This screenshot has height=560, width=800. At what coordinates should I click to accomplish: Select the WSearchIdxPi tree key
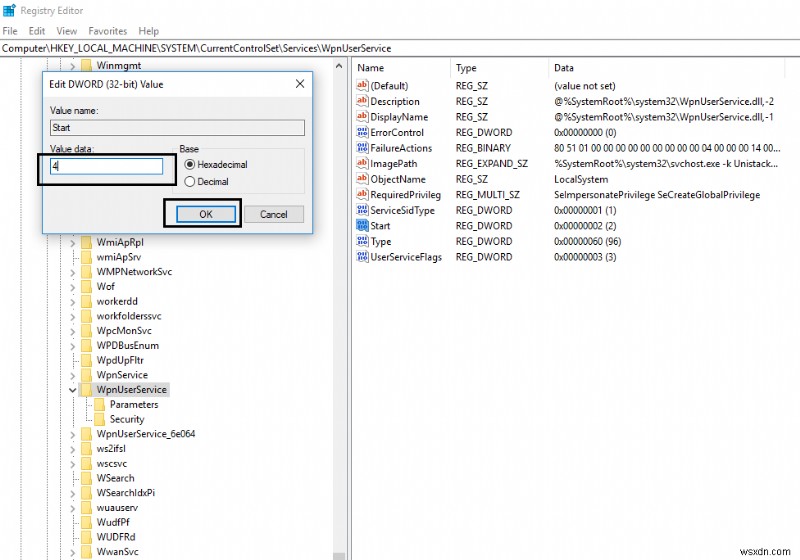pyautogui.click(x=126, y=493)
